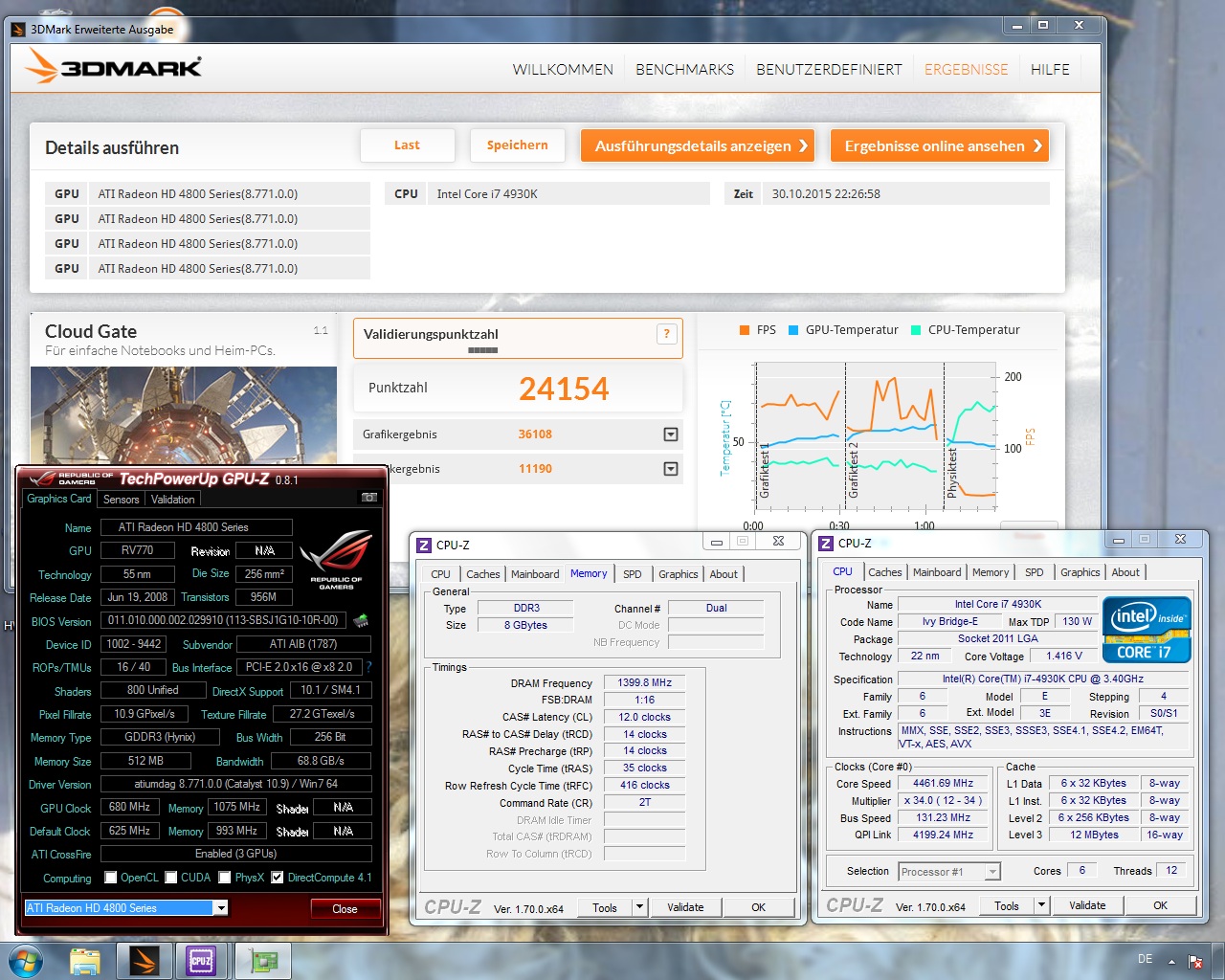
Task: Click Tools button in CPU-Z Memory window
Action: [605, 907]
